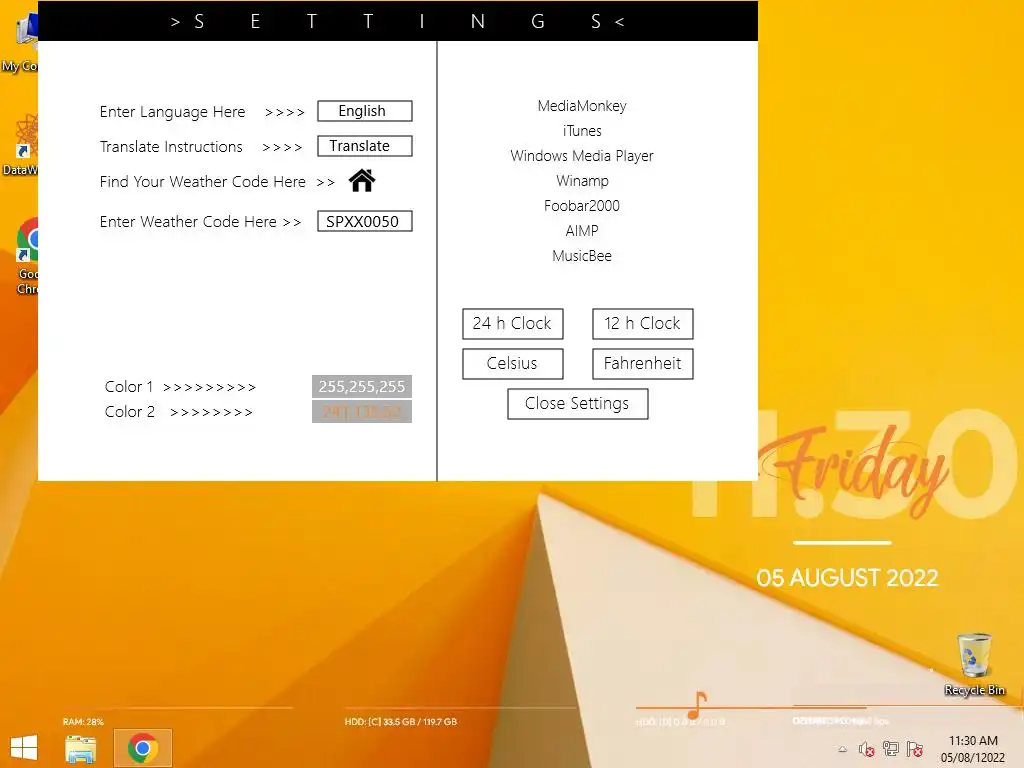Set the temperature to Celsius

click(x=513, y=363)
